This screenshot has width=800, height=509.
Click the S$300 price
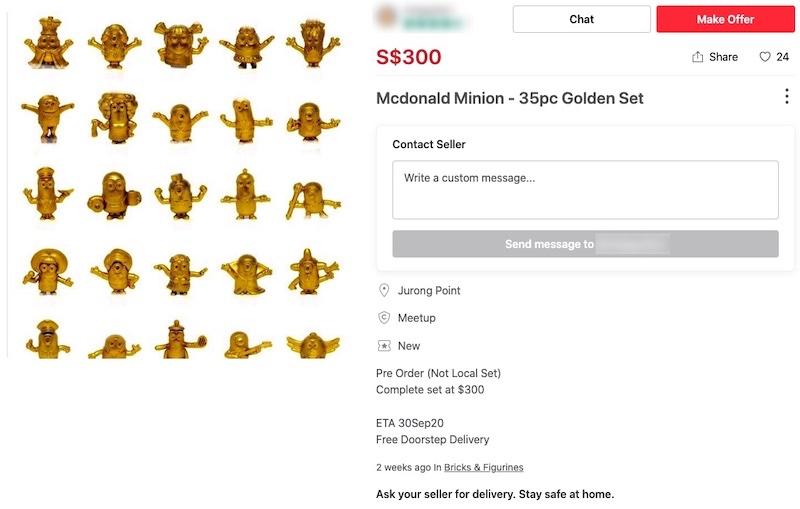pyautogui.click(x=408, y=57)
